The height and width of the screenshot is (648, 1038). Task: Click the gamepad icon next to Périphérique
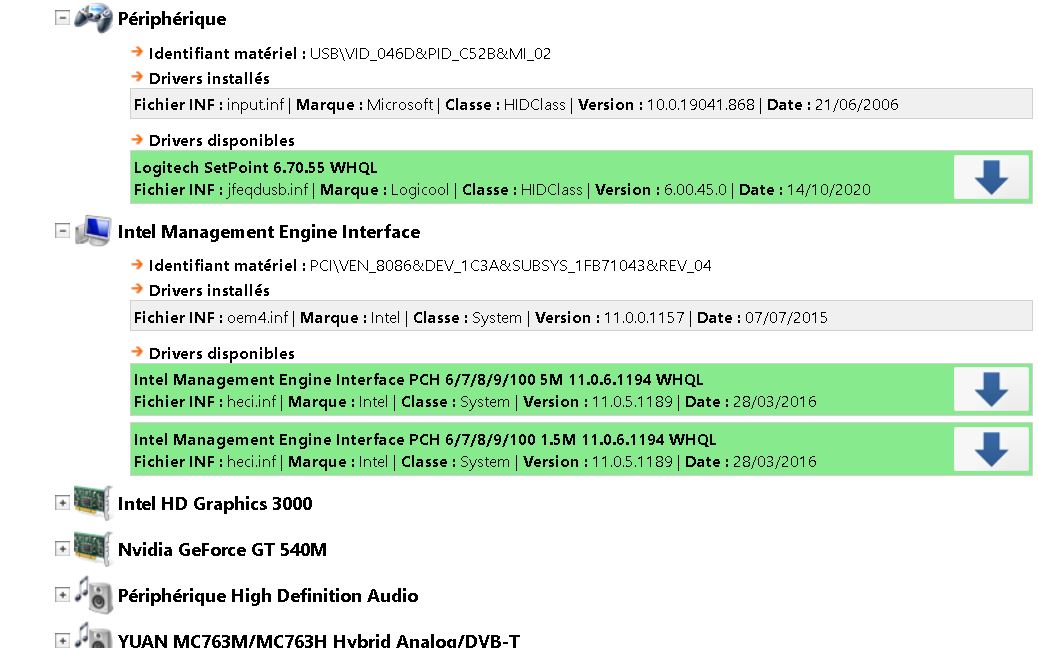[x=93, y=18]
